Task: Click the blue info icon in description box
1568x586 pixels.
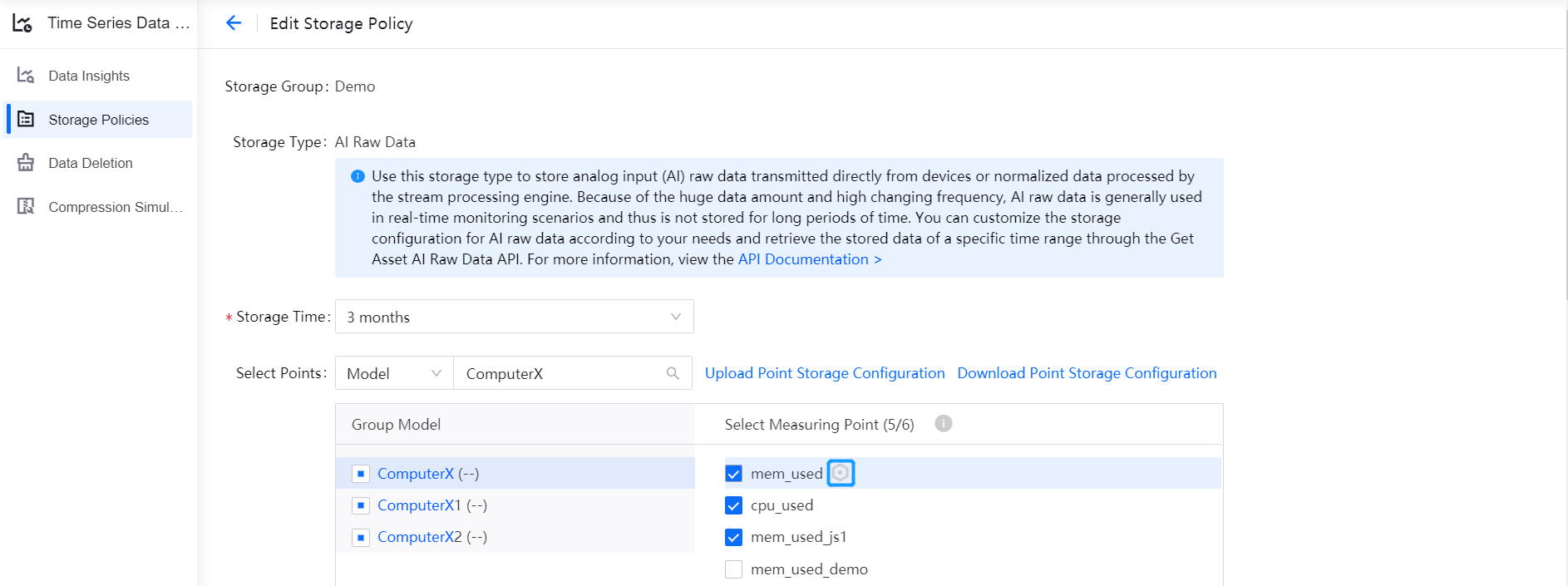Action: tap(357, 176)
